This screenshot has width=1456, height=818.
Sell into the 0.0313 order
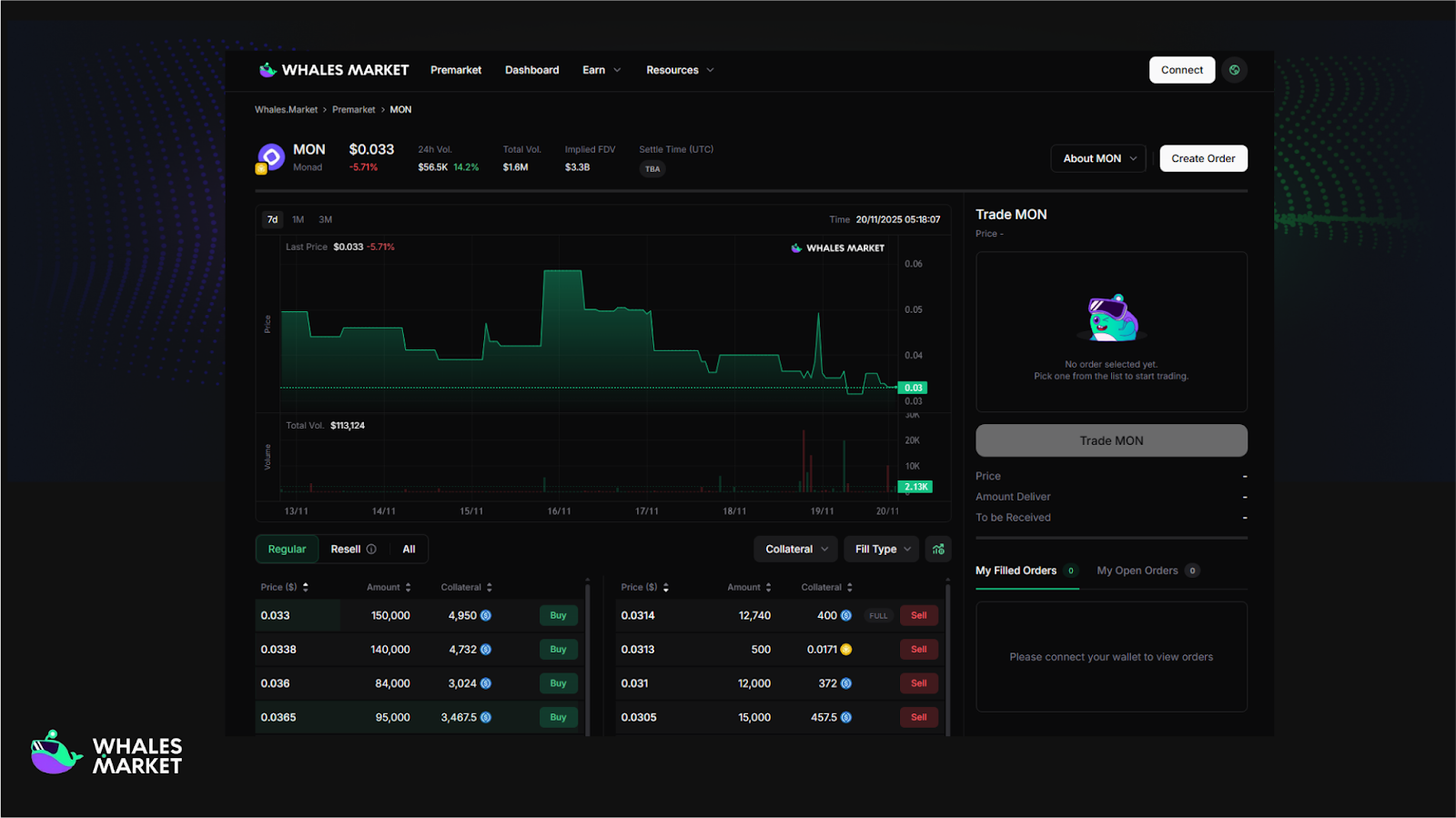tap(919, 650)
